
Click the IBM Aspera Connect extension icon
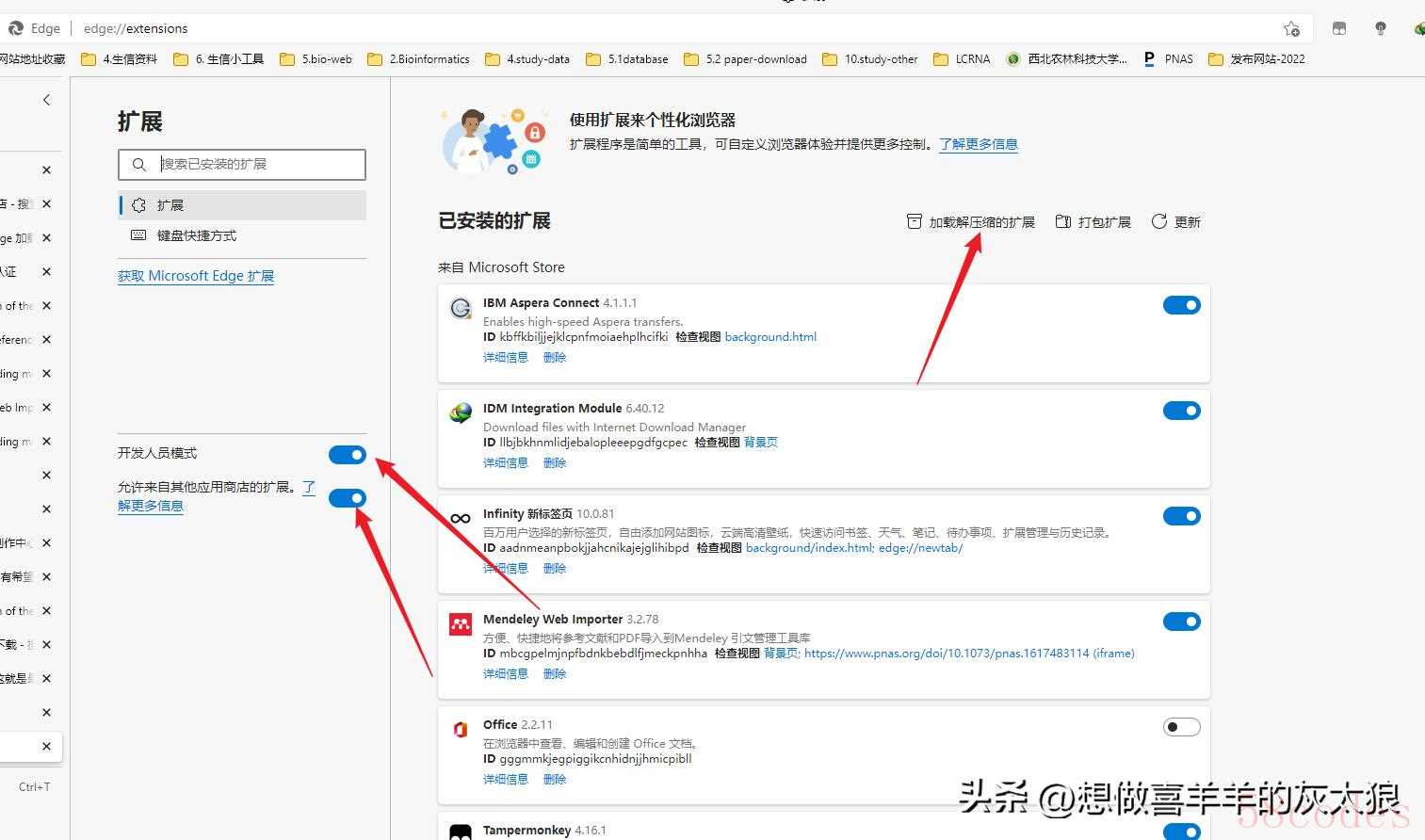point(461,308)
